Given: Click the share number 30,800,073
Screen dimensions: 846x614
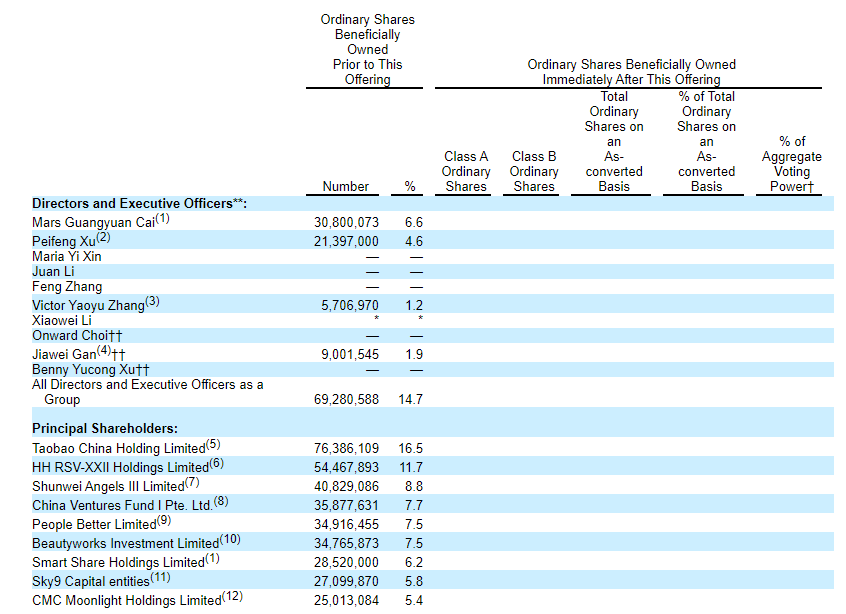Looking at the screenshot, I should point(346,222).
